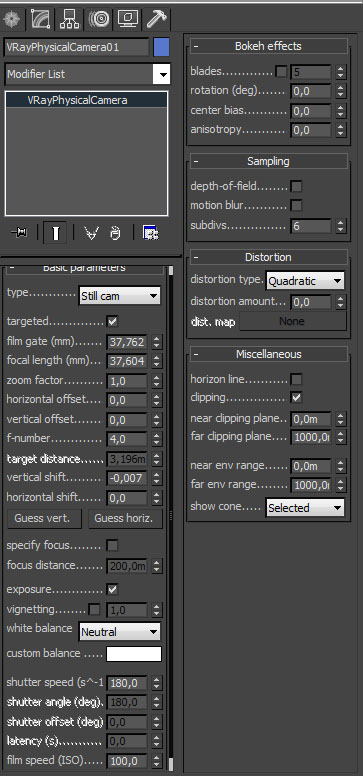The width and height of the screenshot is (363, 776).
Task: Click Remove modifier from stack icon
Action: [x=115, y=232]
